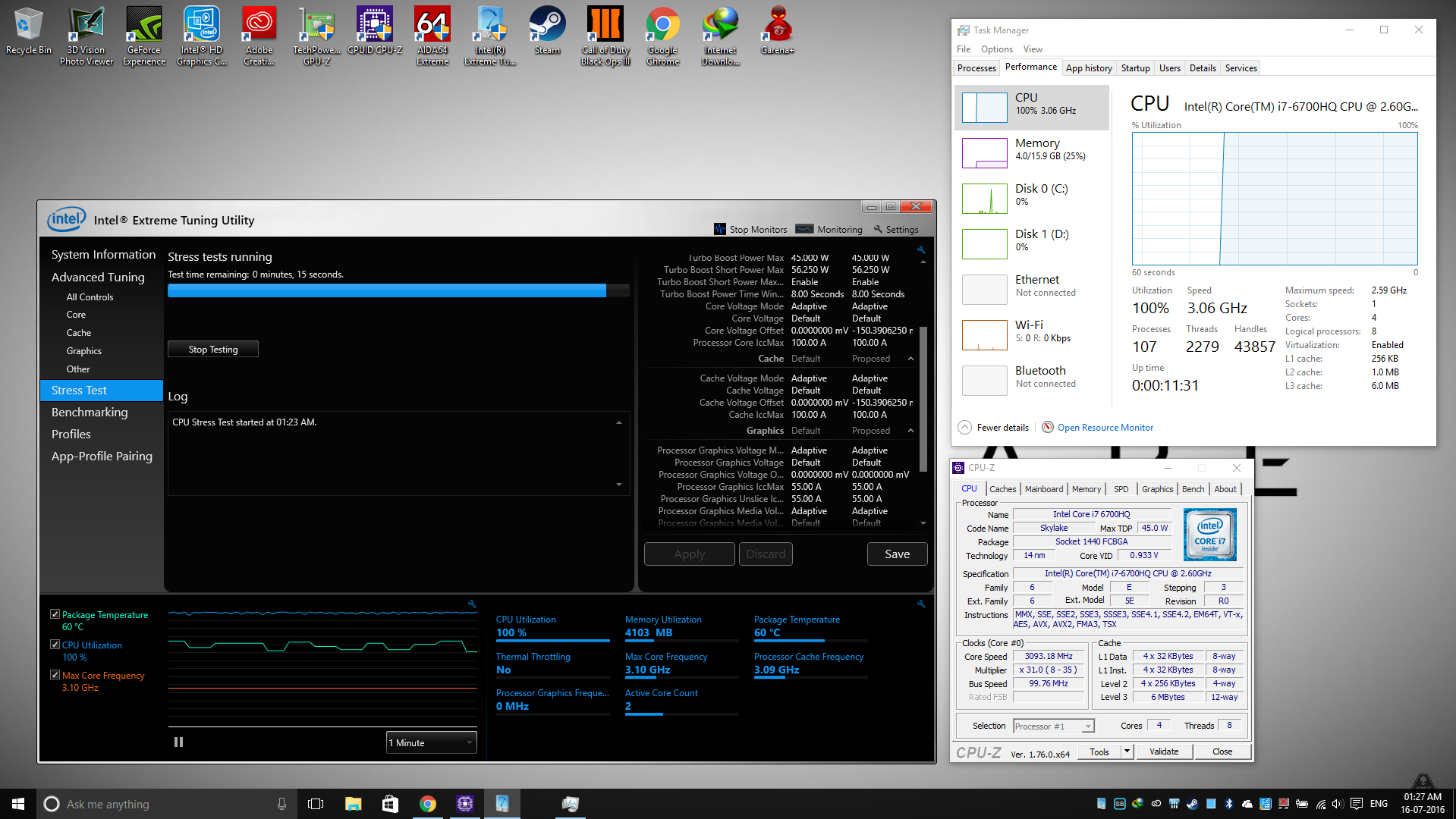The image size is (1456, 819).
Task: Toggle CPU Utilization monitor checkbox
Action: (55, 645)
